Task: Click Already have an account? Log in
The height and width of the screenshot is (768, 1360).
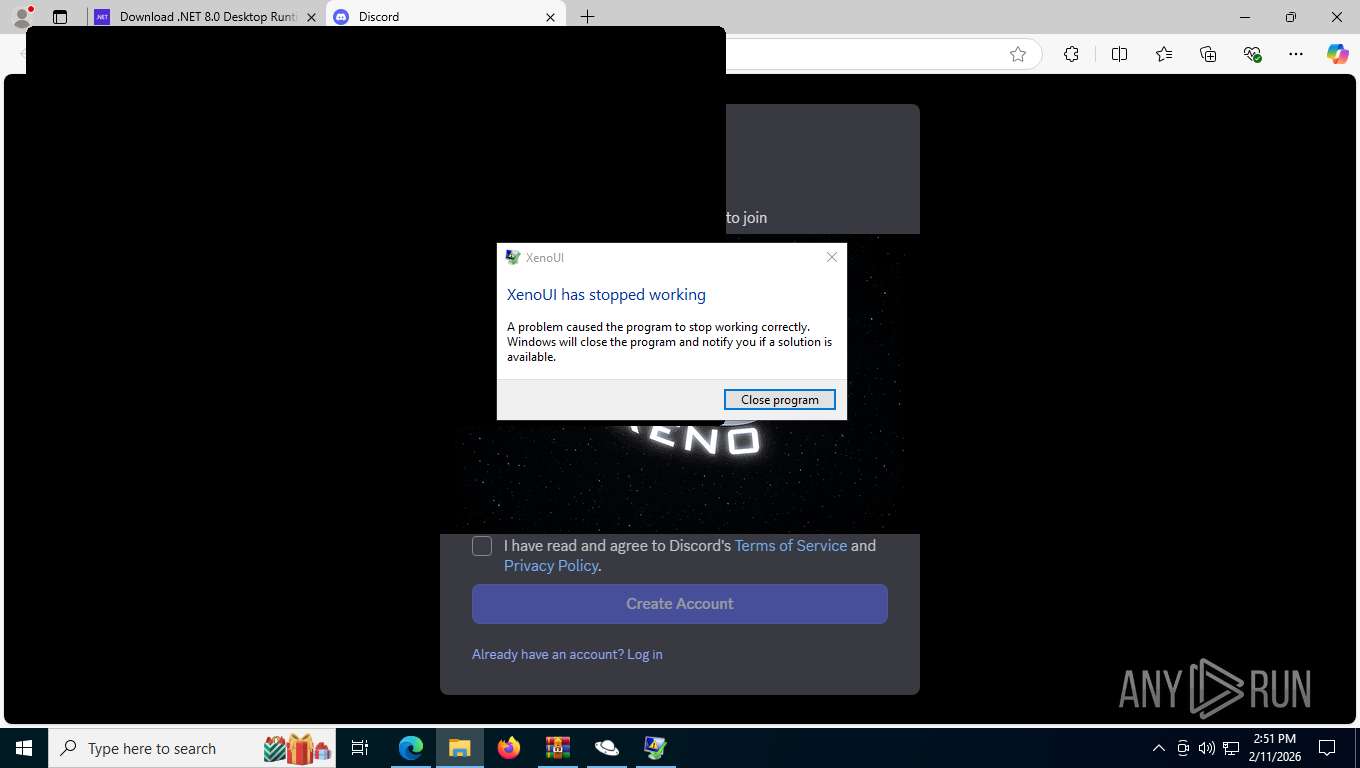Action: [567, 654]
